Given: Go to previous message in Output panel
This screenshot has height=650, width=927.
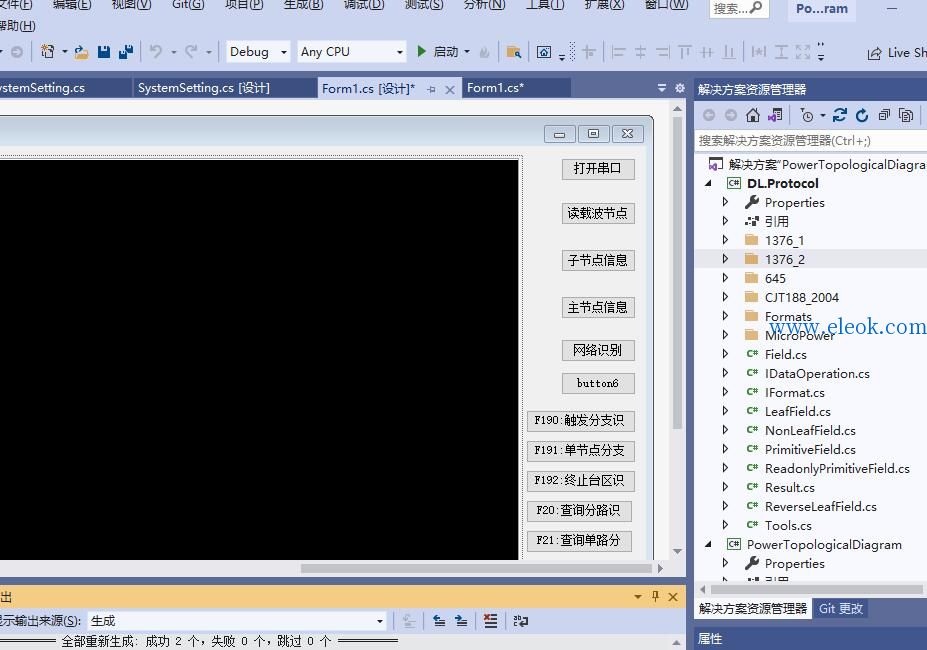Looking at the screenshot, I should click(x=439, y=620).
